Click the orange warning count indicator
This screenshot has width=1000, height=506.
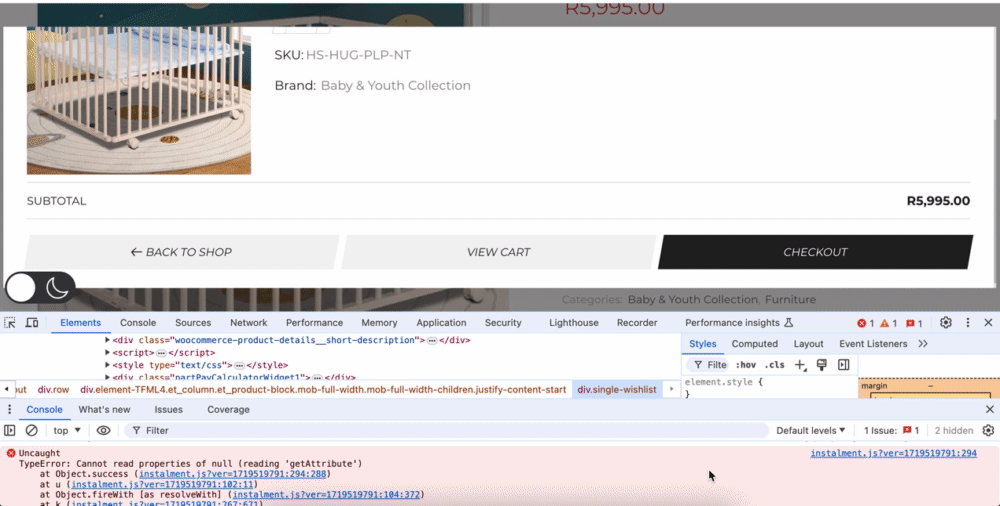coord(888,324)
